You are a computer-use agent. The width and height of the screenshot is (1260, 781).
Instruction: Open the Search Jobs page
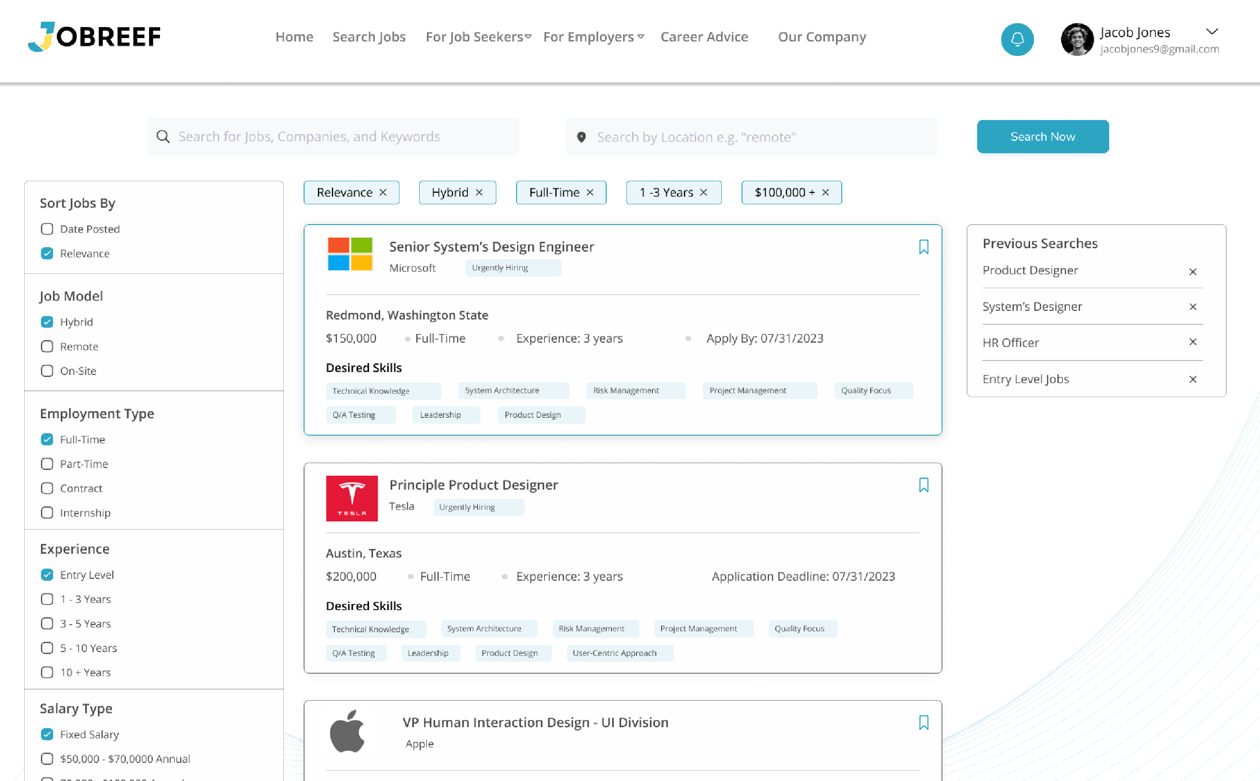[369, 37]
